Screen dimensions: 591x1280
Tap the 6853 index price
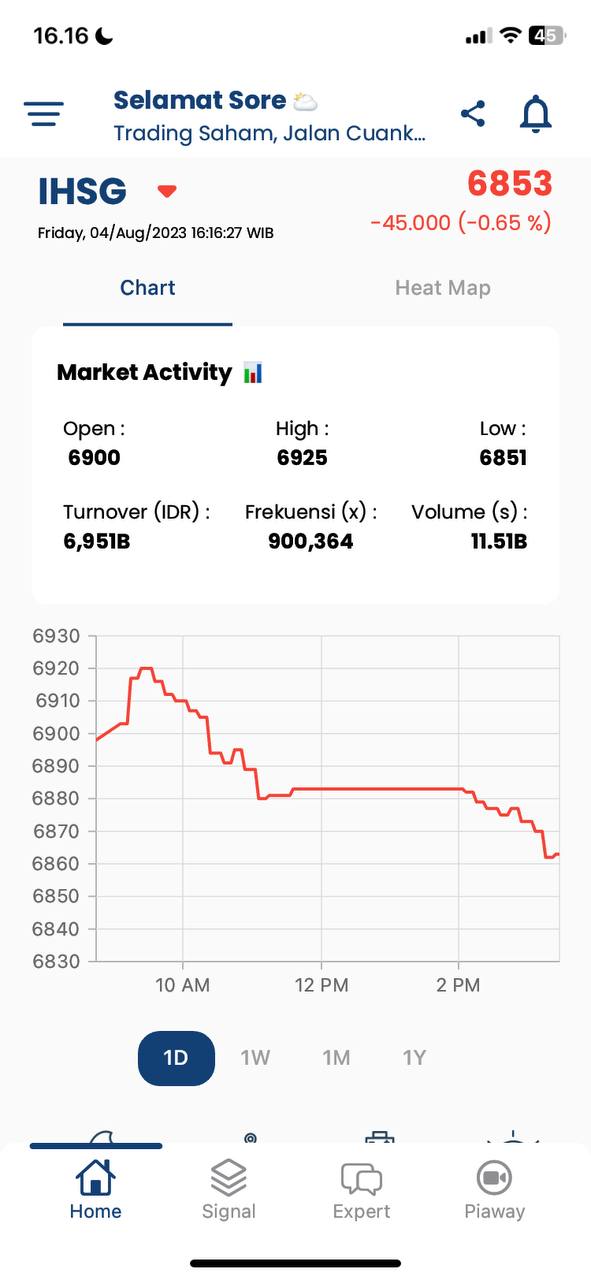[510, 184]
